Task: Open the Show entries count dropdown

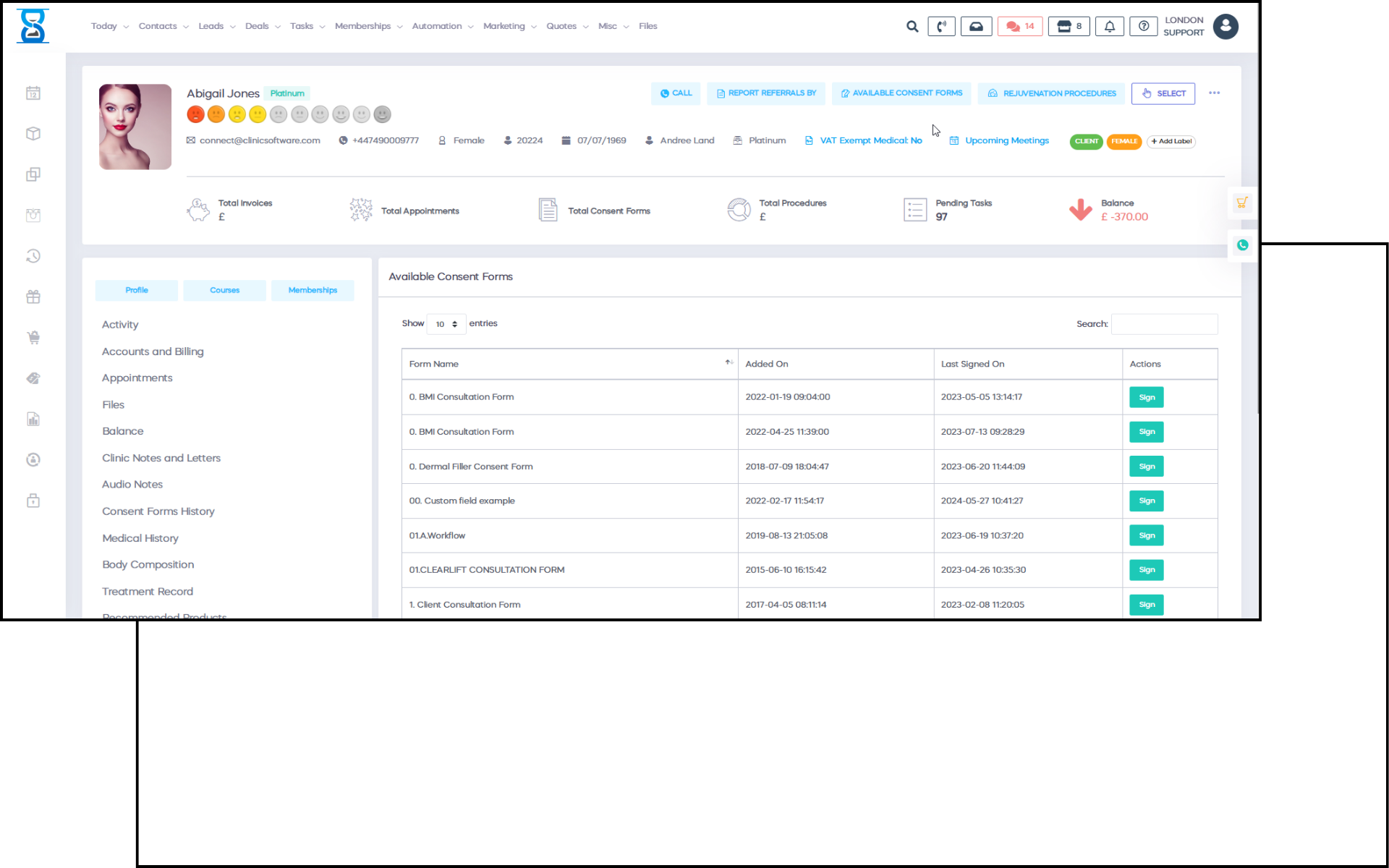Action: [x=446, y=324]
